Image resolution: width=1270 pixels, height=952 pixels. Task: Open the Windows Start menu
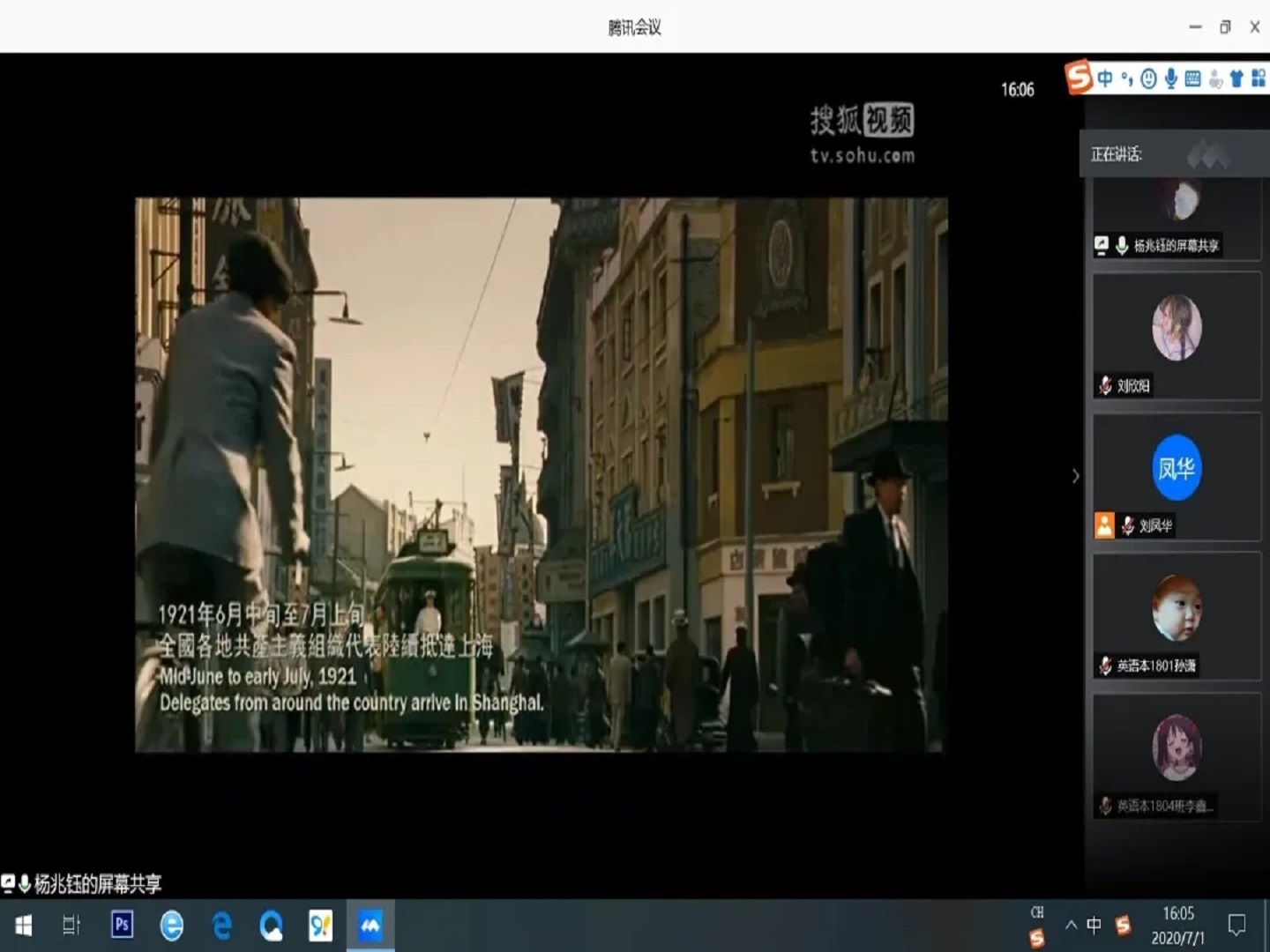24,926
